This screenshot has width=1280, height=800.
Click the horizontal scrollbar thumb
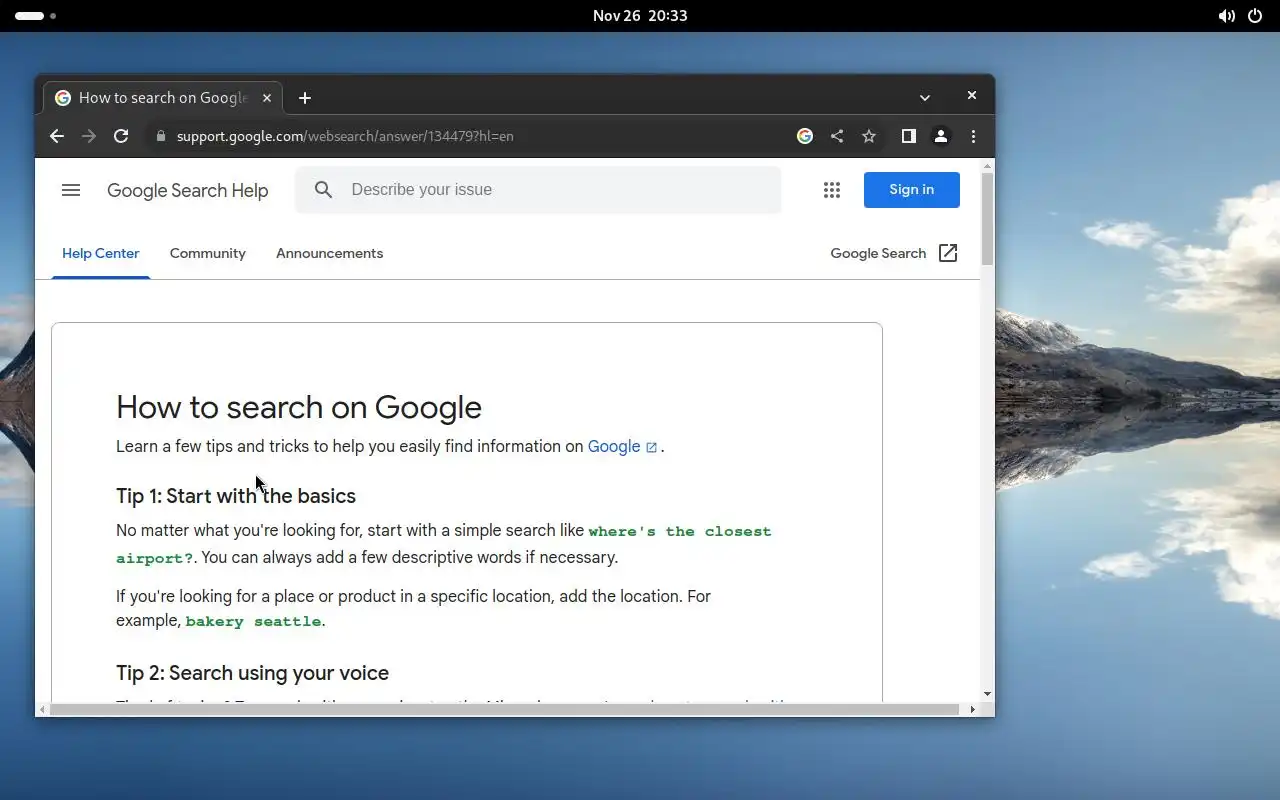click(504, 709)
